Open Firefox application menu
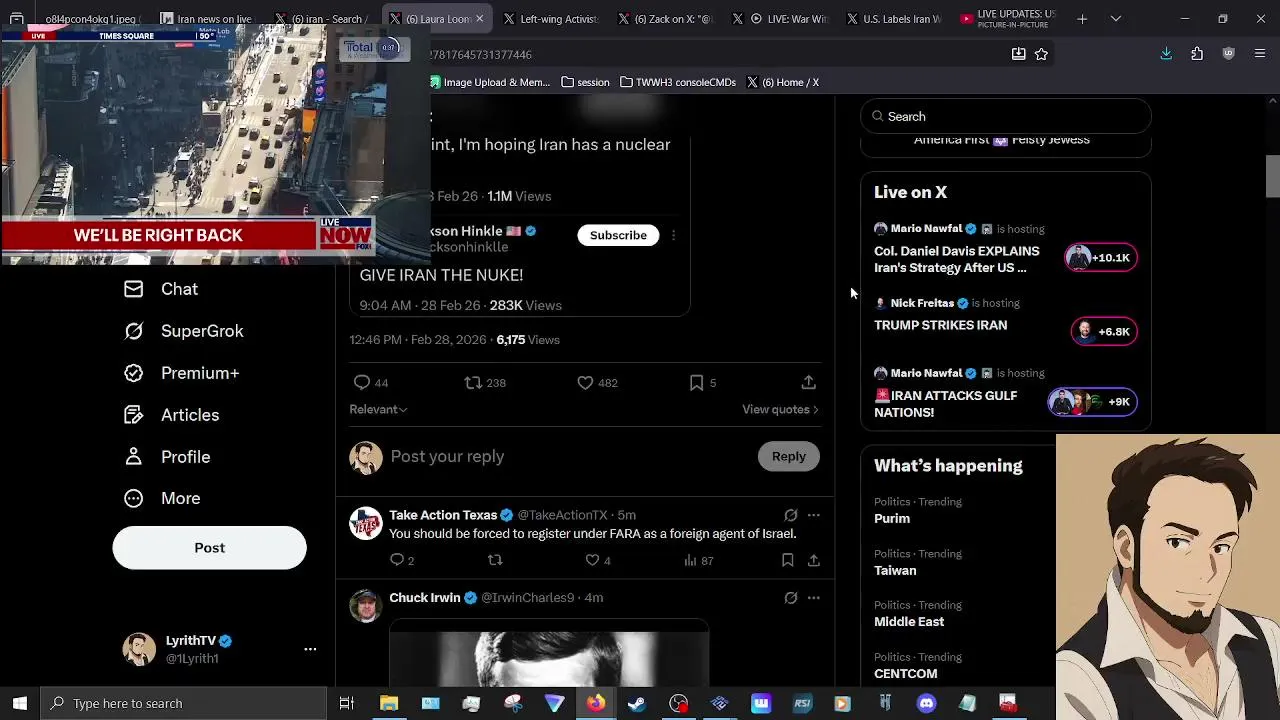The height and width of the screenshot is (720, 1280). pos(1259,54)
